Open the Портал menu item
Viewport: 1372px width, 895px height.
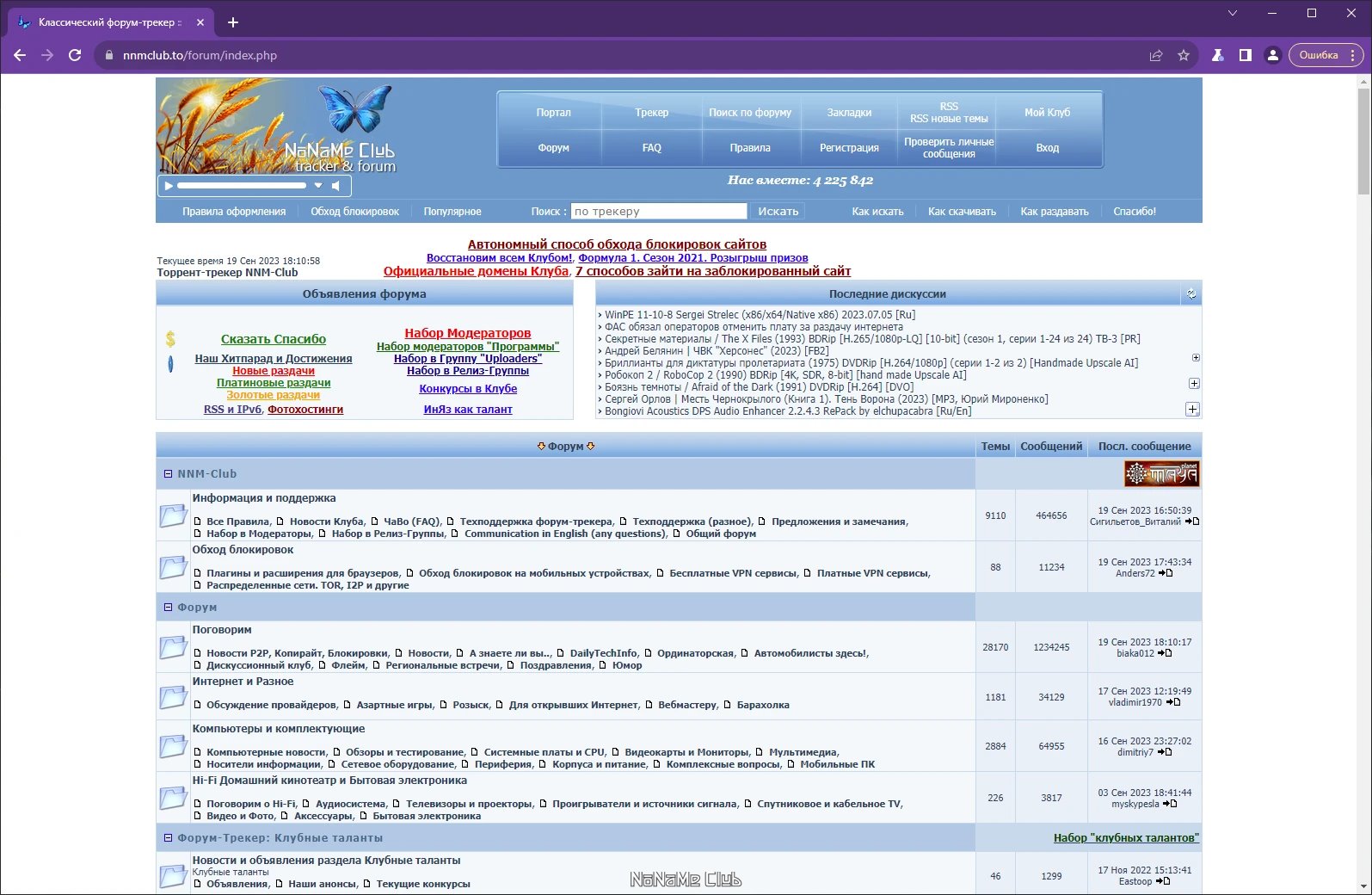tap(553, 113)
